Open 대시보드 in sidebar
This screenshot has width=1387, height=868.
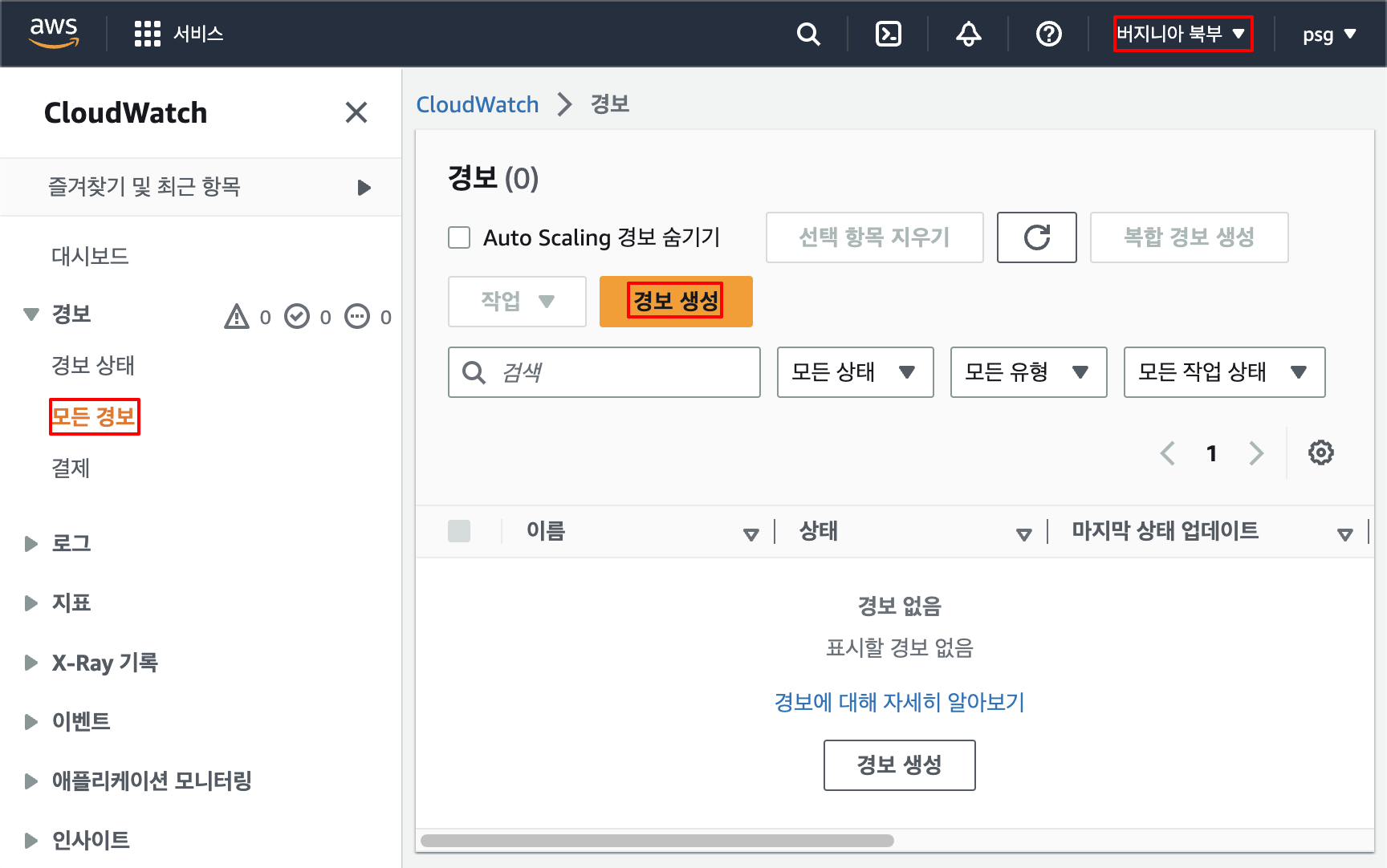tap(90, 257)
